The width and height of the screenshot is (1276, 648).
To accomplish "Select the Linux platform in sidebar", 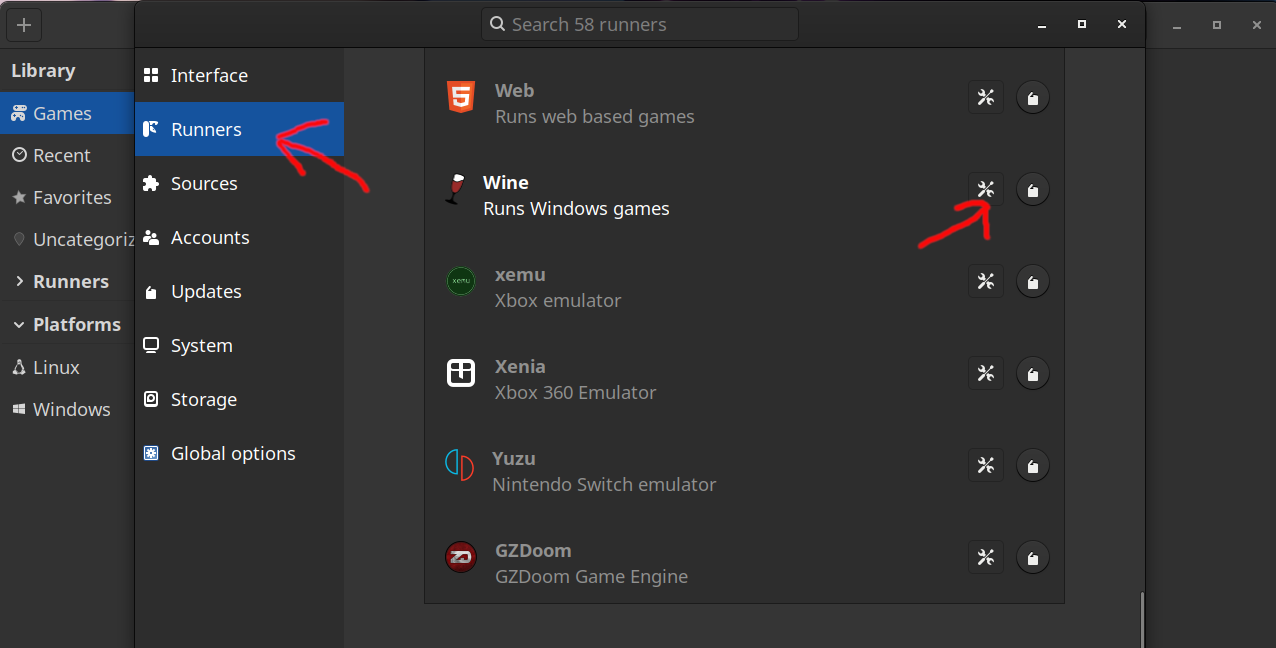I will [67, 367].
